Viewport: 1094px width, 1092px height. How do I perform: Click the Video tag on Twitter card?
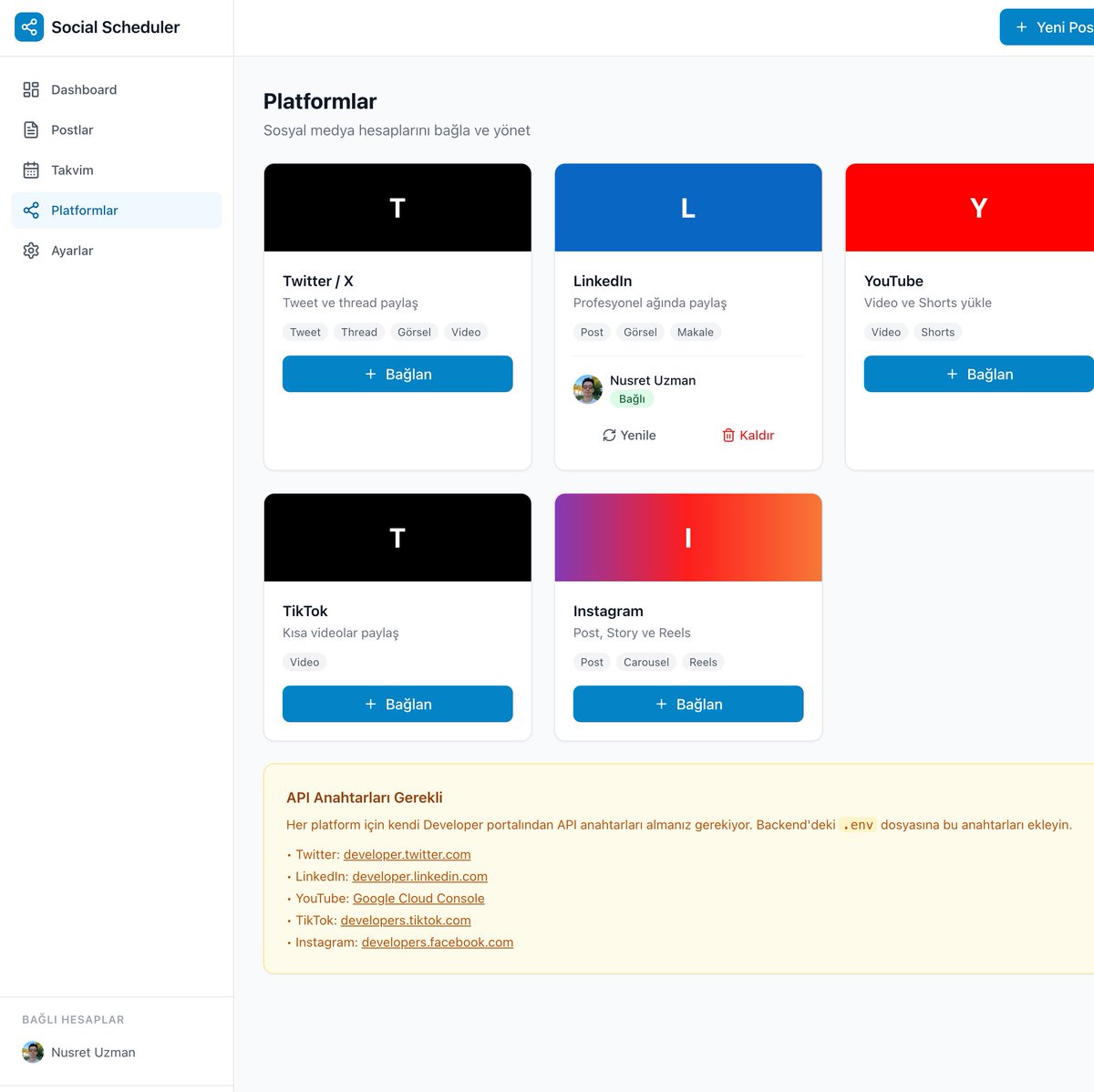tap(466, 332)
